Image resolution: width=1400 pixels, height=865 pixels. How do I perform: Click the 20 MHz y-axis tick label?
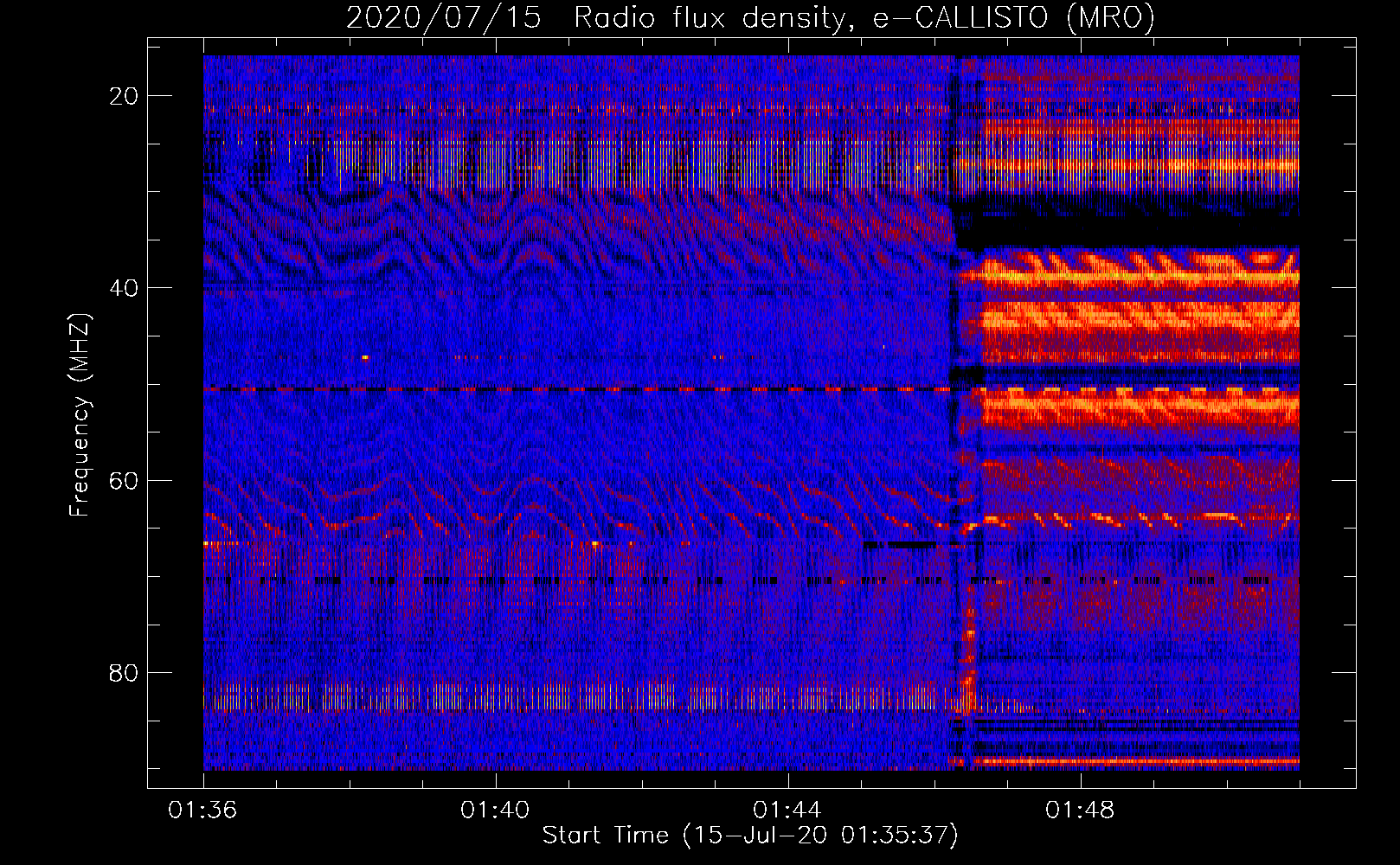pyautogui.click(x=125, y=96)
